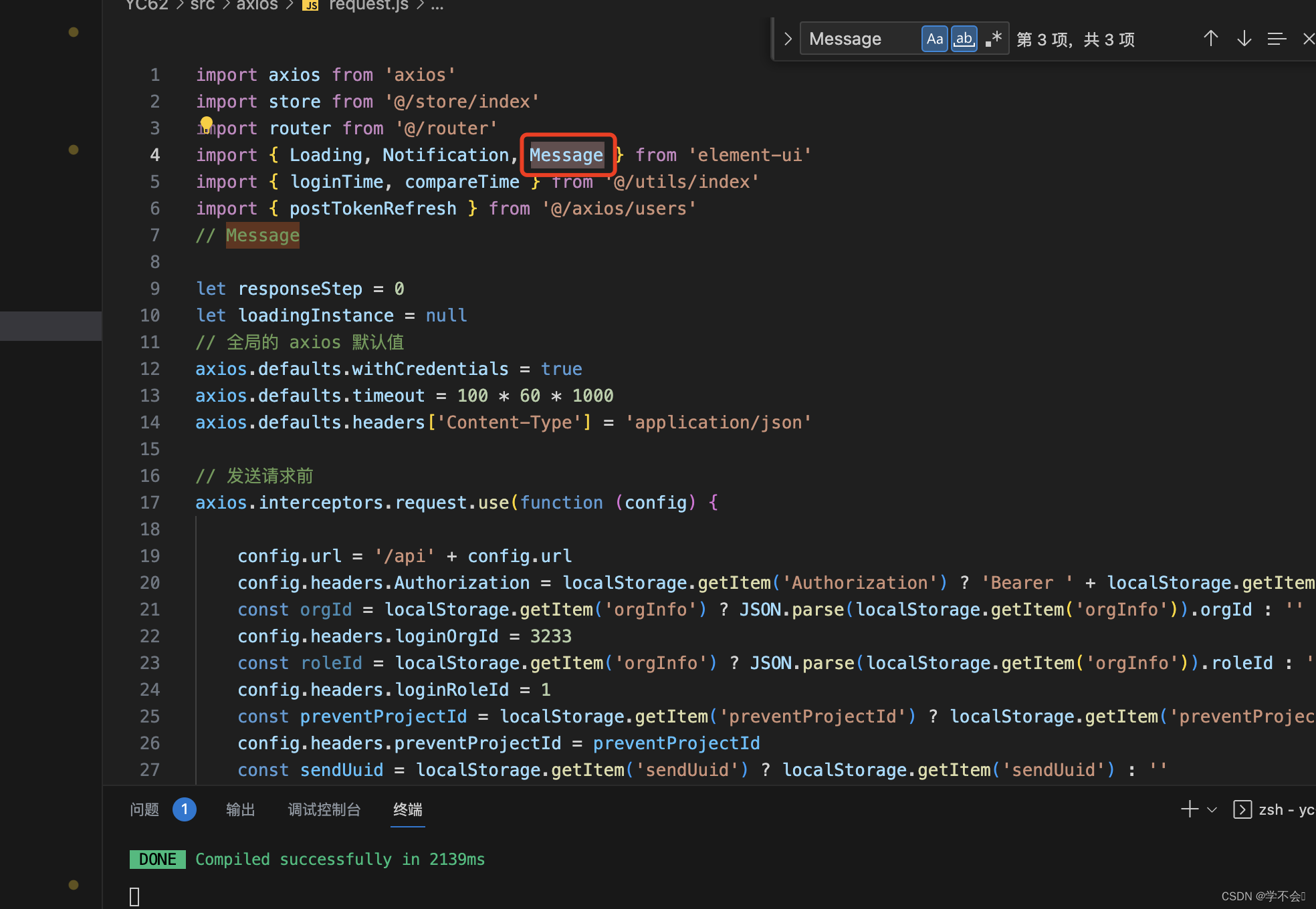Click compareTime import on line 5

462,182
